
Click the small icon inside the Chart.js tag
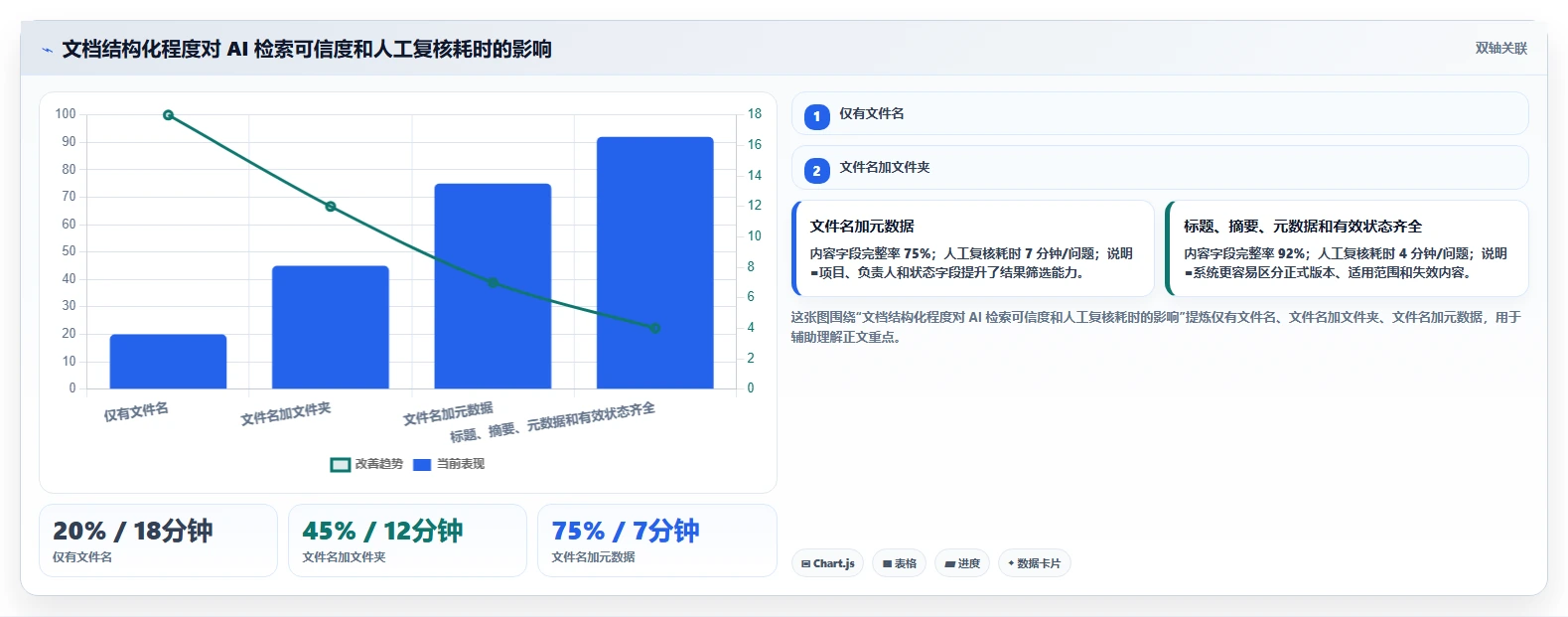click(806, 564)
